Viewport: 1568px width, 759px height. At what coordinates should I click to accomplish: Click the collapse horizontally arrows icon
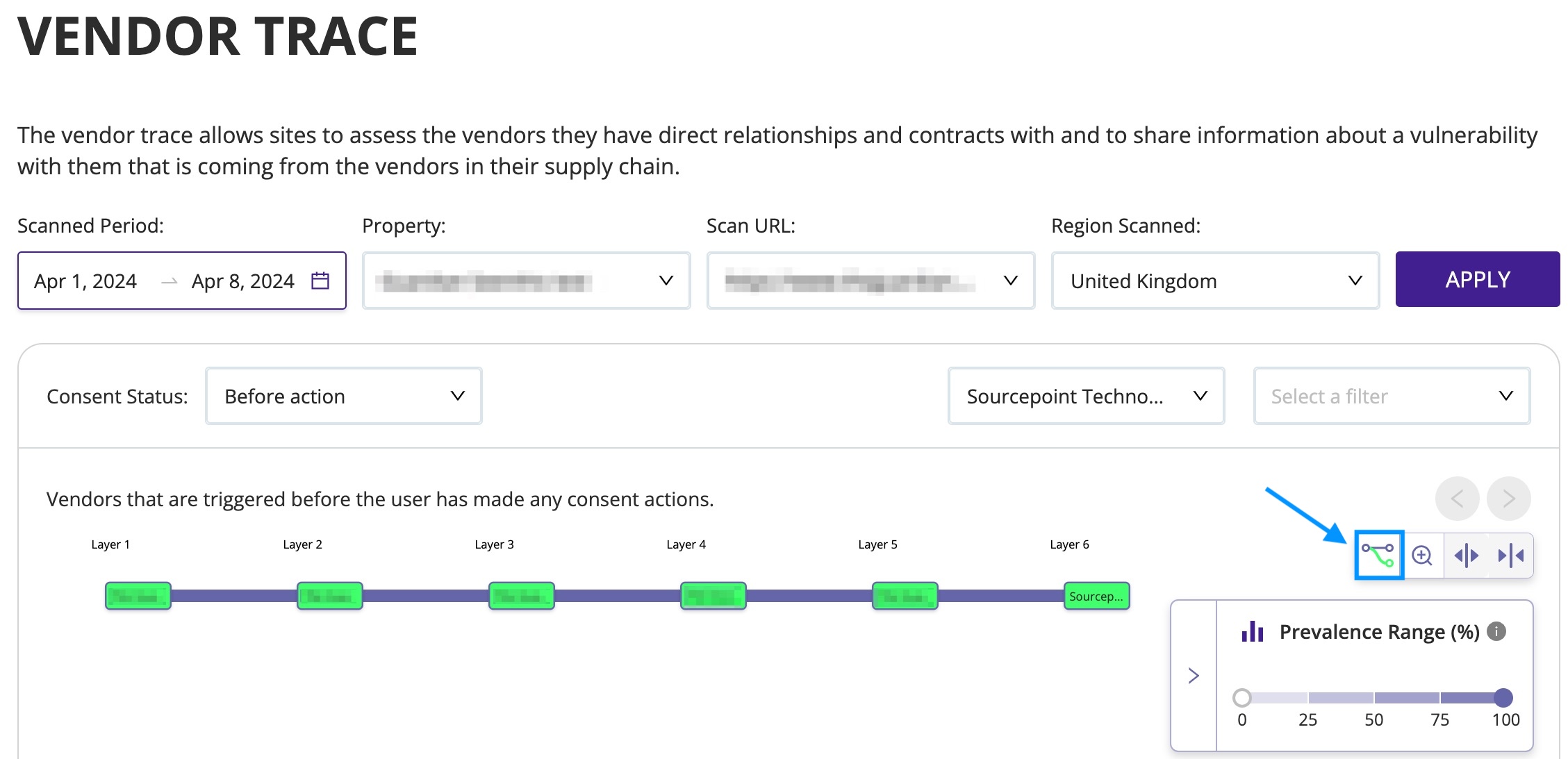click(1511, 555)
